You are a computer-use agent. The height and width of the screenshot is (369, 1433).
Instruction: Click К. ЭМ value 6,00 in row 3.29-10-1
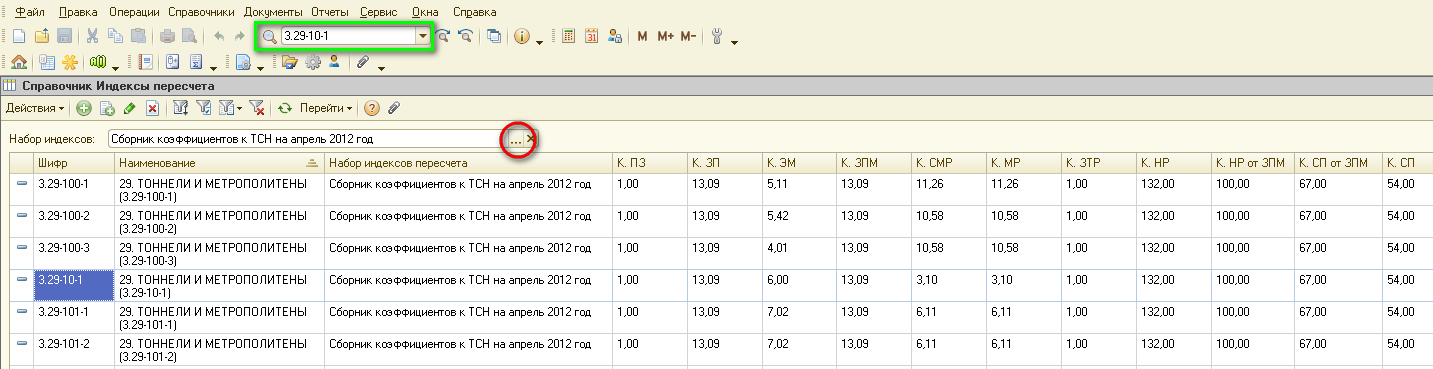799,286
